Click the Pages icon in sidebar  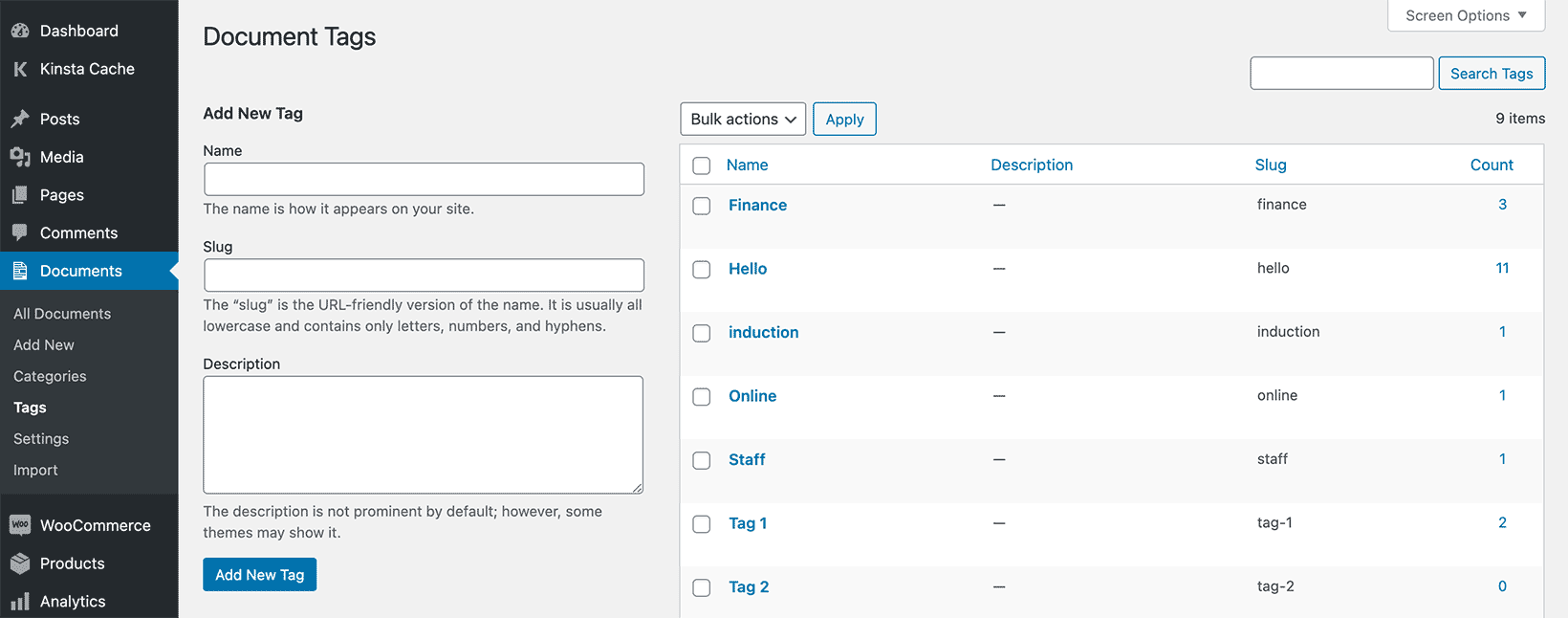[x=20, y=195]
